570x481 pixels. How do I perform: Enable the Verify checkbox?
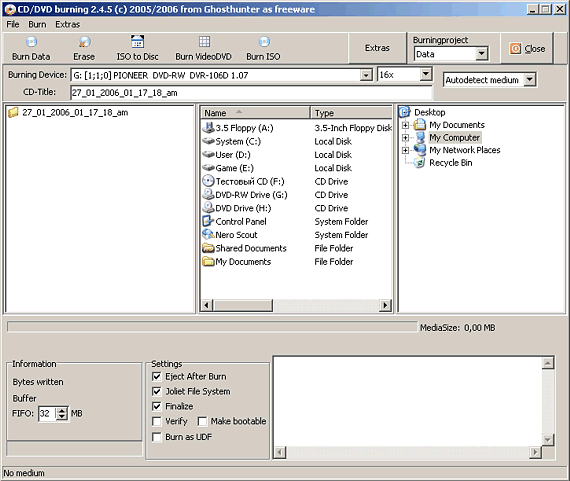(157, 421)
